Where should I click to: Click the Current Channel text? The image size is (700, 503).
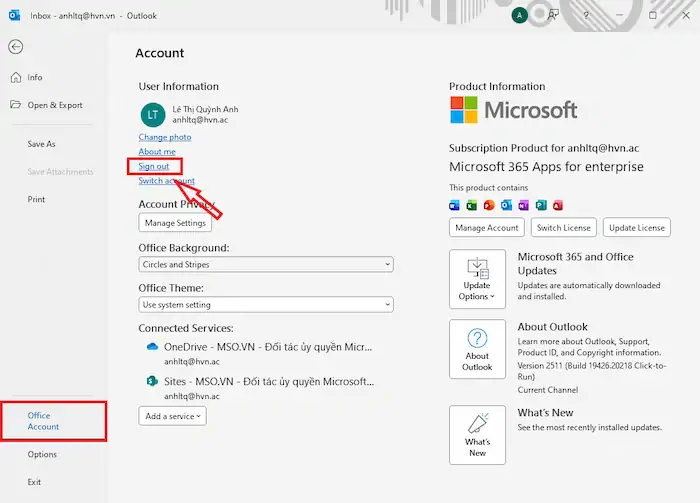click(547, 390)
